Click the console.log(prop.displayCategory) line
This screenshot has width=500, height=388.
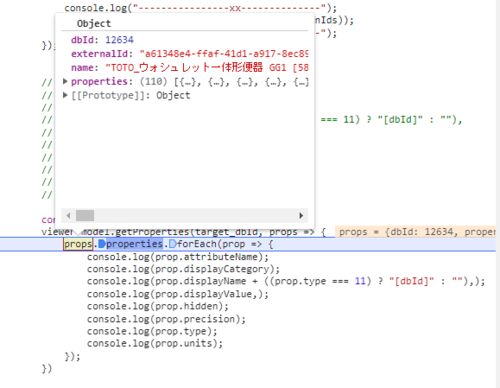(x=183, y=269)
